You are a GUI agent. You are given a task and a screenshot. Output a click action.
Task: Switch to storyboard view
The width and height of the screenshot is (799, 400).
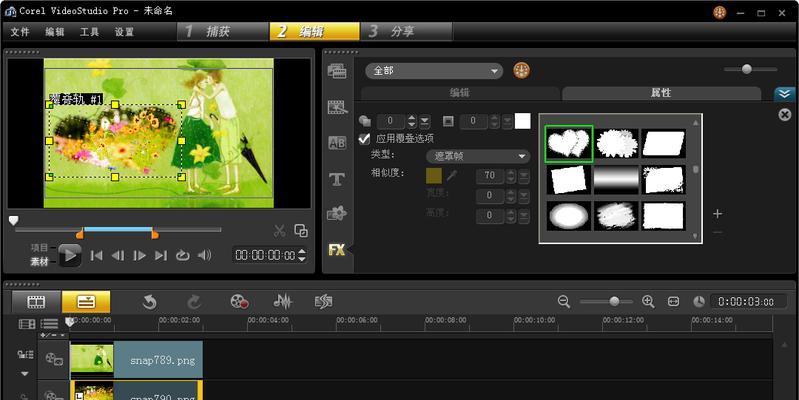pyautogui.click(x=36, y=302)
